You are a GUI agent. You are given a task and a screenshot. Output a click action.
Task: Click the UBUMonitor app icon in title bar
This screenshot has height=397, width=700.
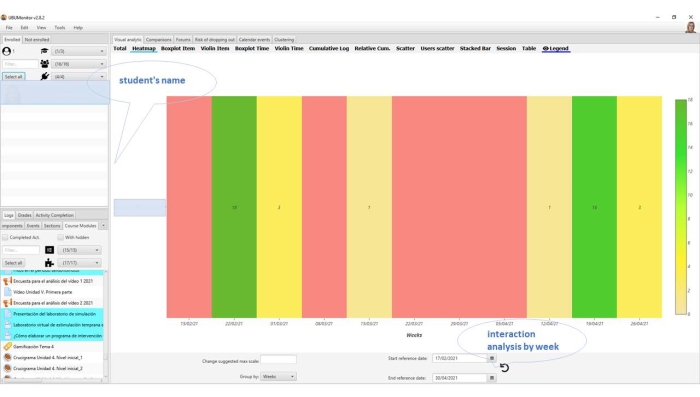pos(4,17)
